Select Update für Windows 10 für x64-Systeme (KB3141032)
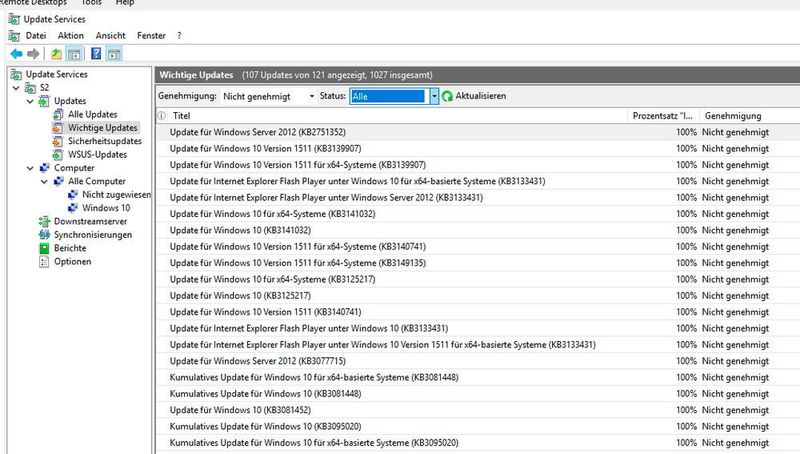800x454 pixels. click(x=478, y=214)
